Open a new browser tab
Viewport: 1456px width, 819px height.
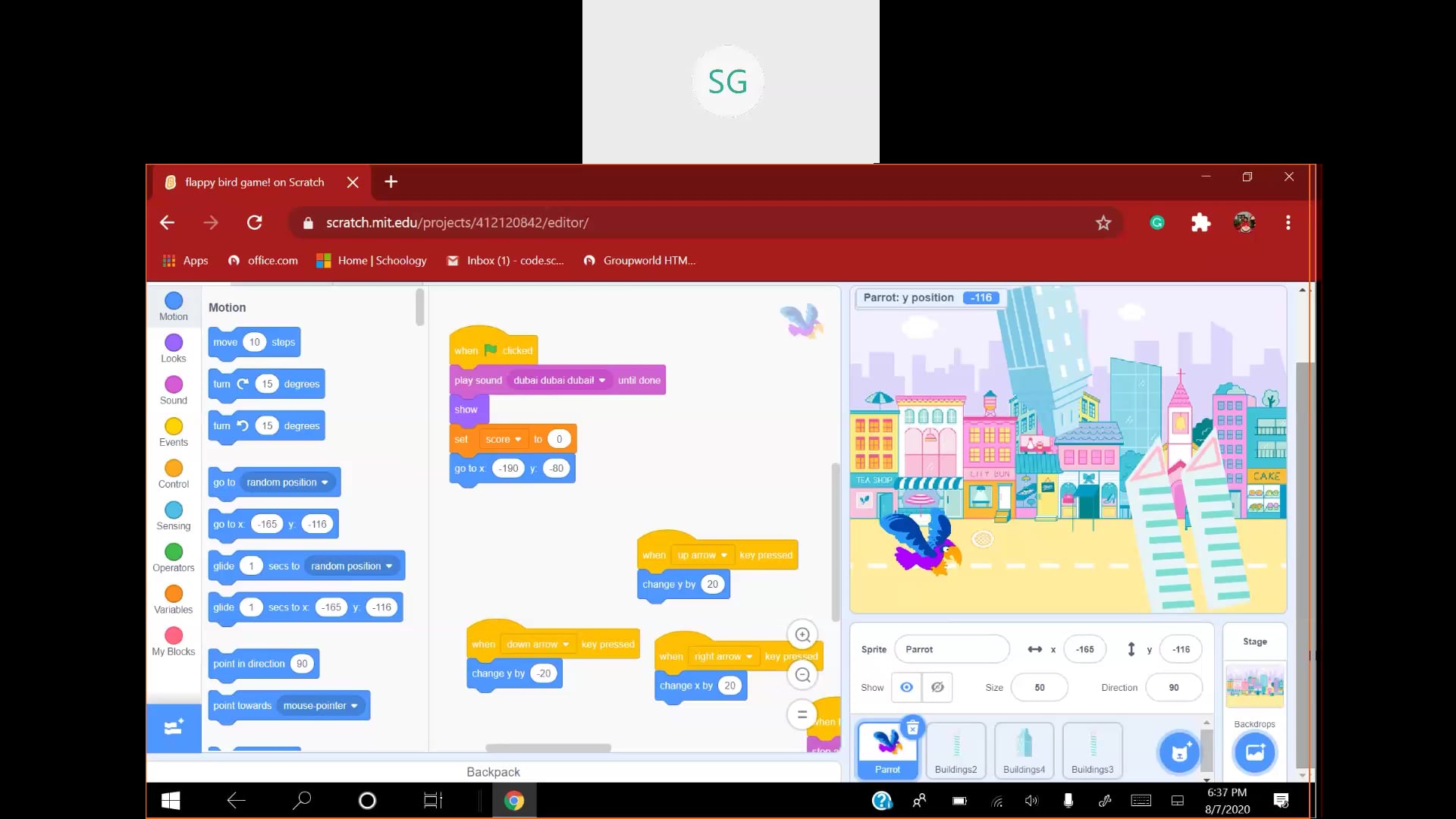pyautogui.click(x=391, y=182)
